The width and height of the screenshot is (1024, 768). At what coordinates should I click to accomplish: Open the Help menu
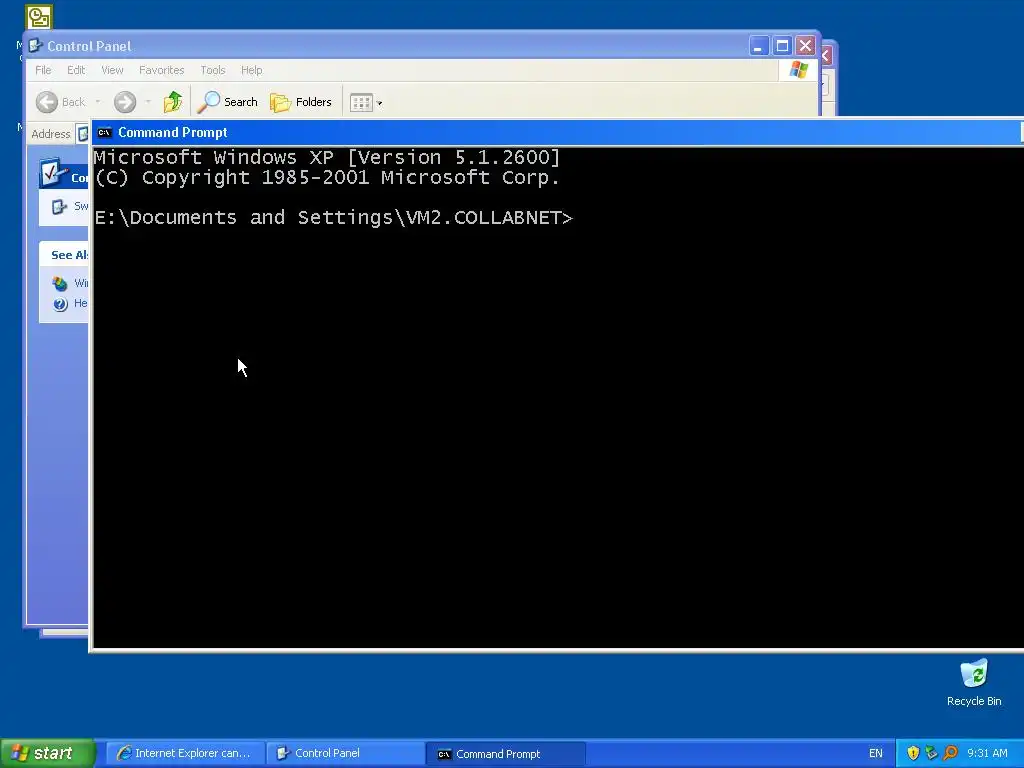pyautogui.click(x=251, y=70)
